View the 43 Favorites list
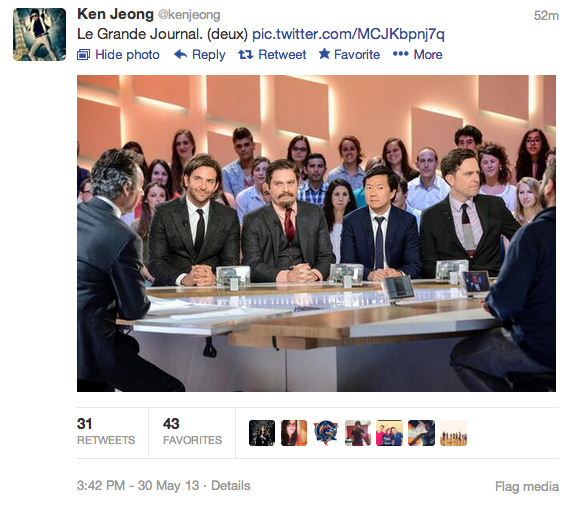 coord(192,431)
